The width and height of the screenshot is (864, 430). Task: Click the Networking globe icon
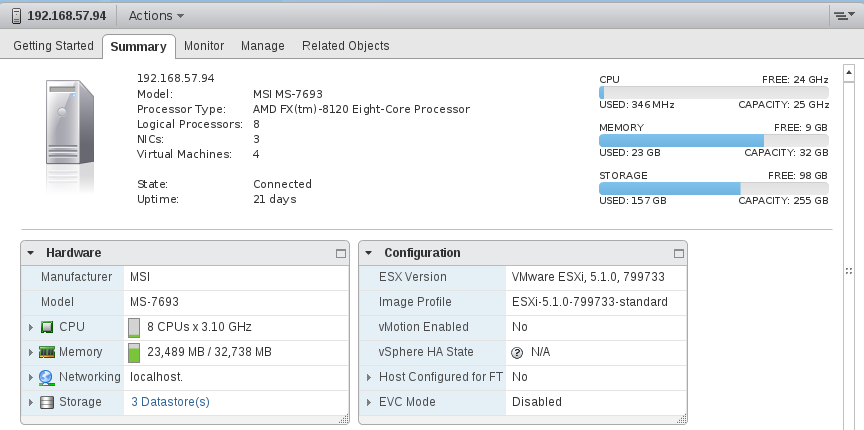point(46,377)
